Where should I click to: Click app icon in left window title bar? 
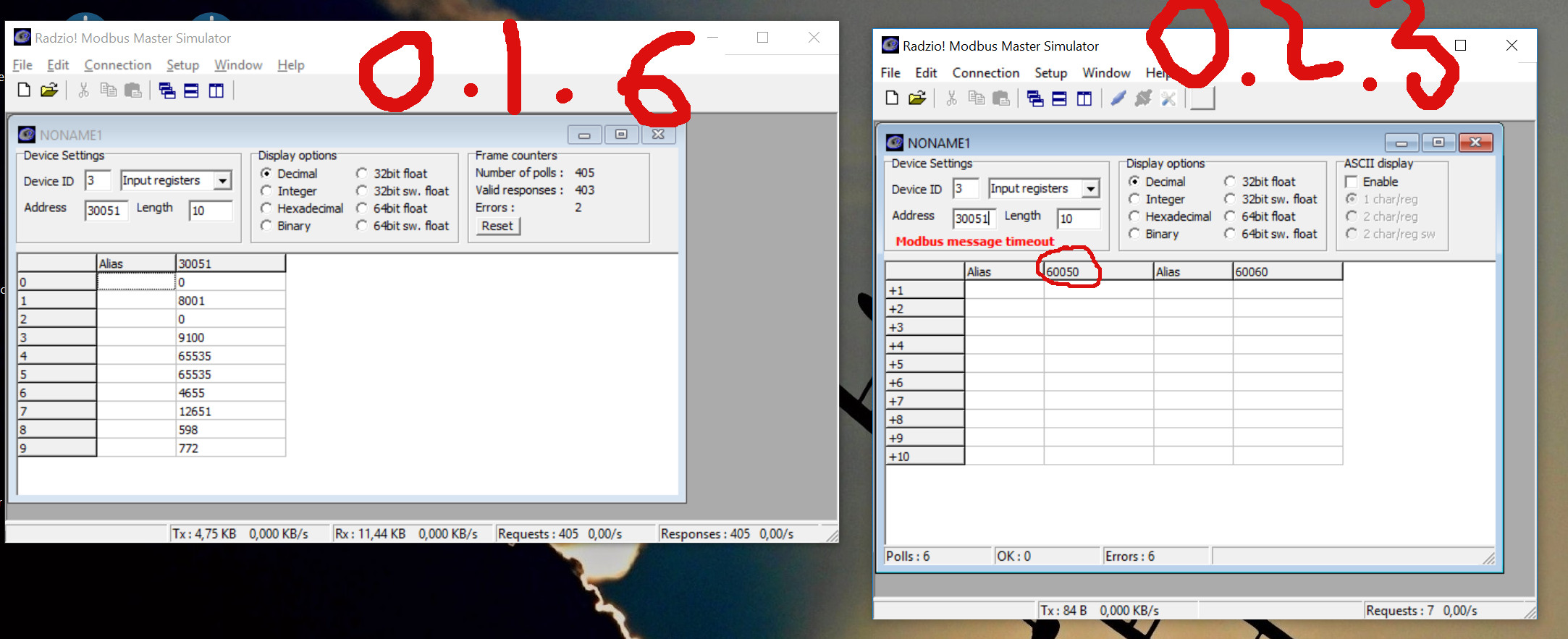pos(22,37)
